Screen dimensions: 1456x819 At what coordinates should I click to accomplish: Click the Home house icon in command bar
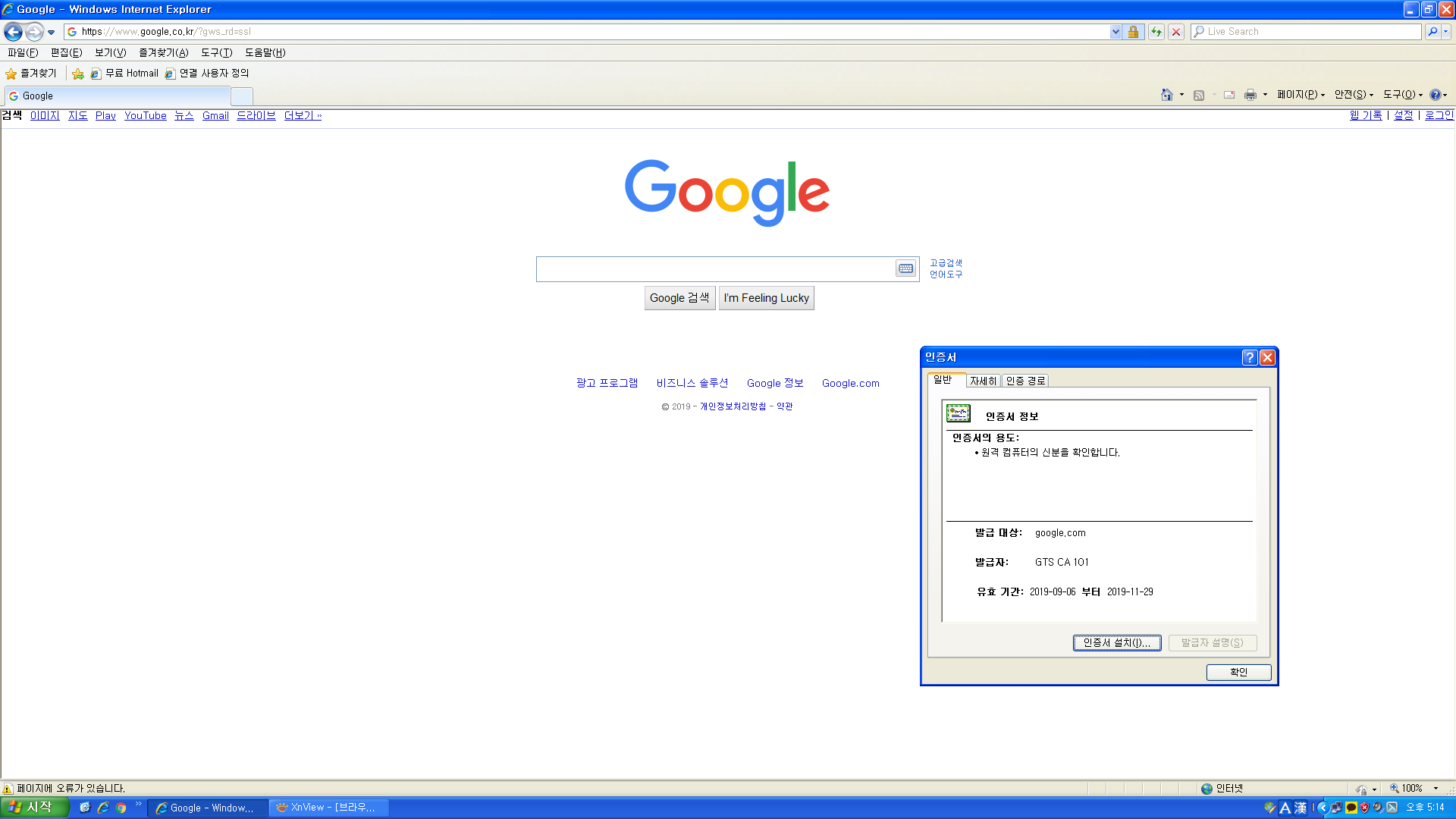[x=1167, y=95]
